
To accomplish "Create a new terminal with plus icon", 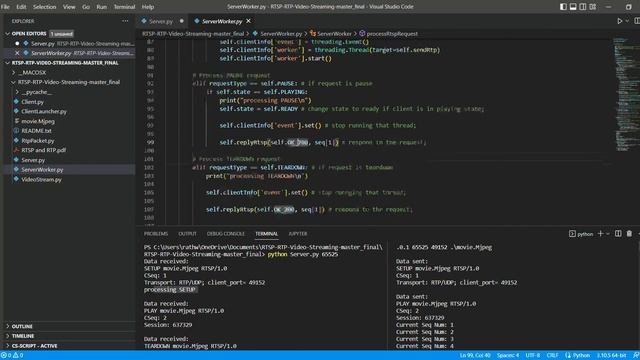I will pyautogui.click(x=600, y=233).
